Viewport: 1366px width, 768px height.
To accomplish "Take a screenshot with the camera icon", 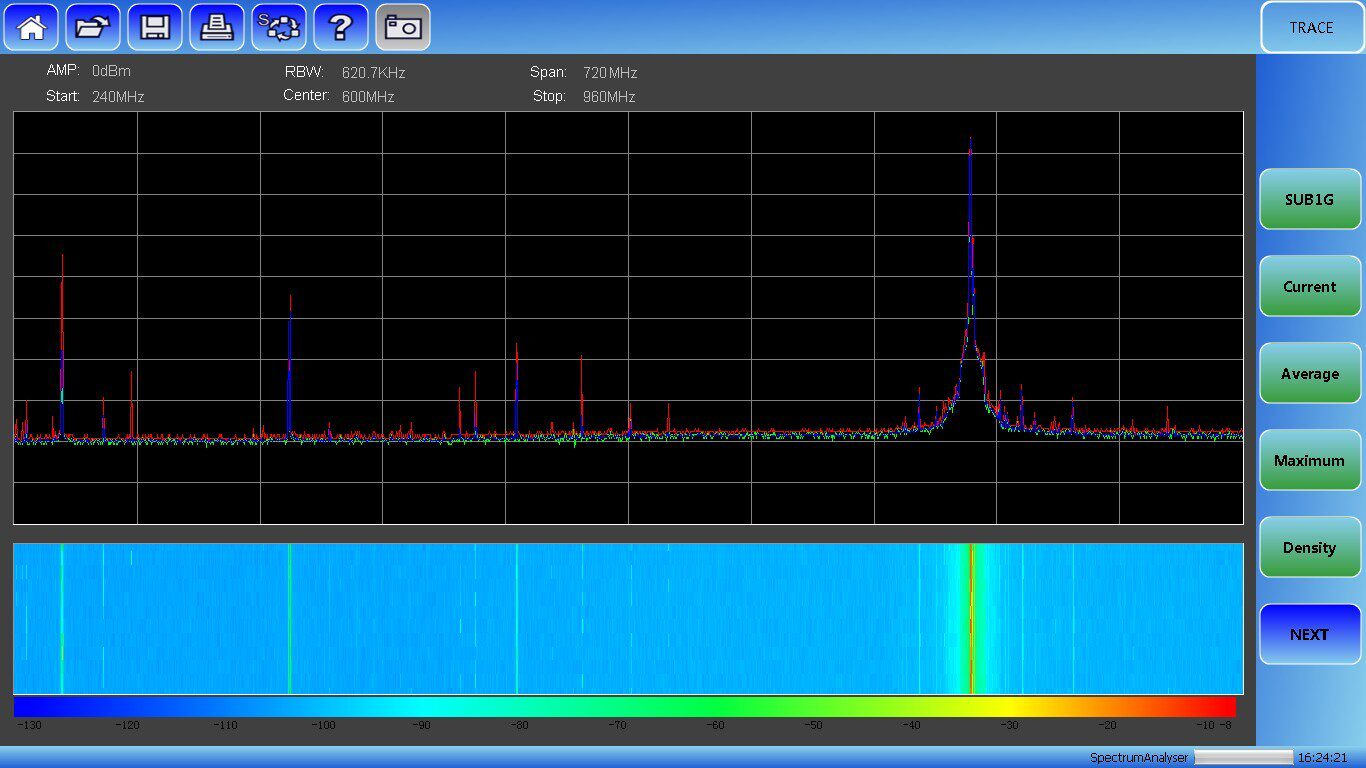I will click(x=403, y=27).
